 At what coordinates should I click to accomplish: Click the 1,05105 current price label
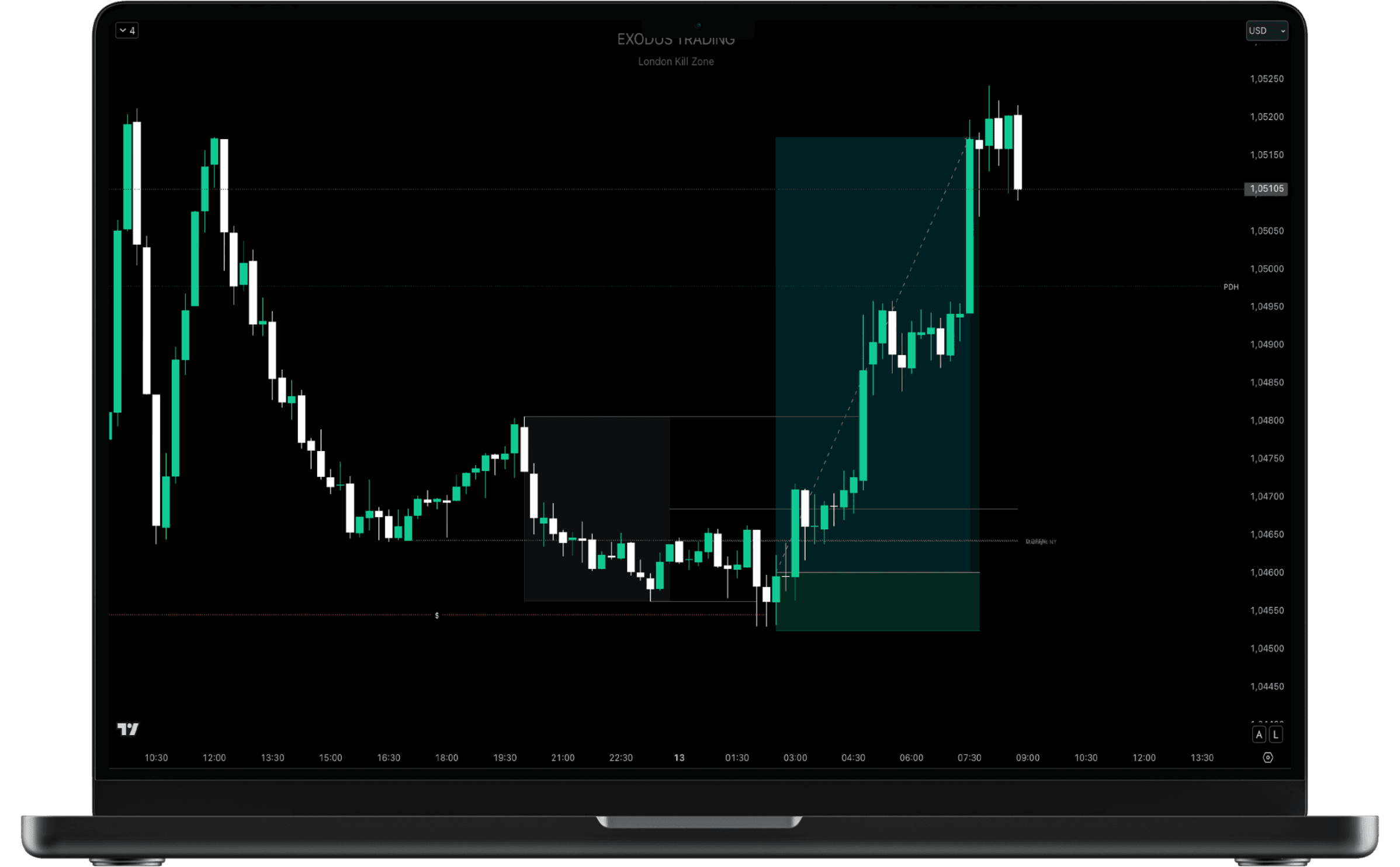click(1266, 189)
